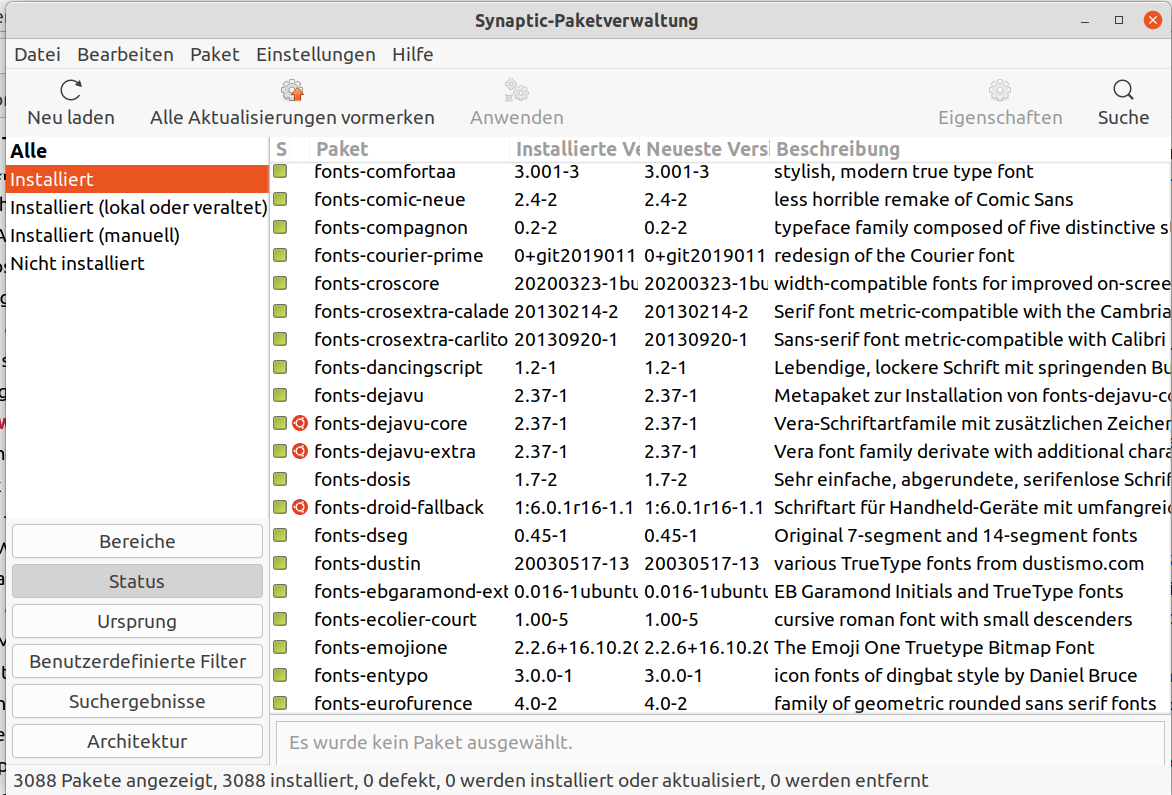Screen dimensions: 1172x795
Task: Click the Ubuntu logo next to fonts-dejavu-extra
Action: (299, 452)
